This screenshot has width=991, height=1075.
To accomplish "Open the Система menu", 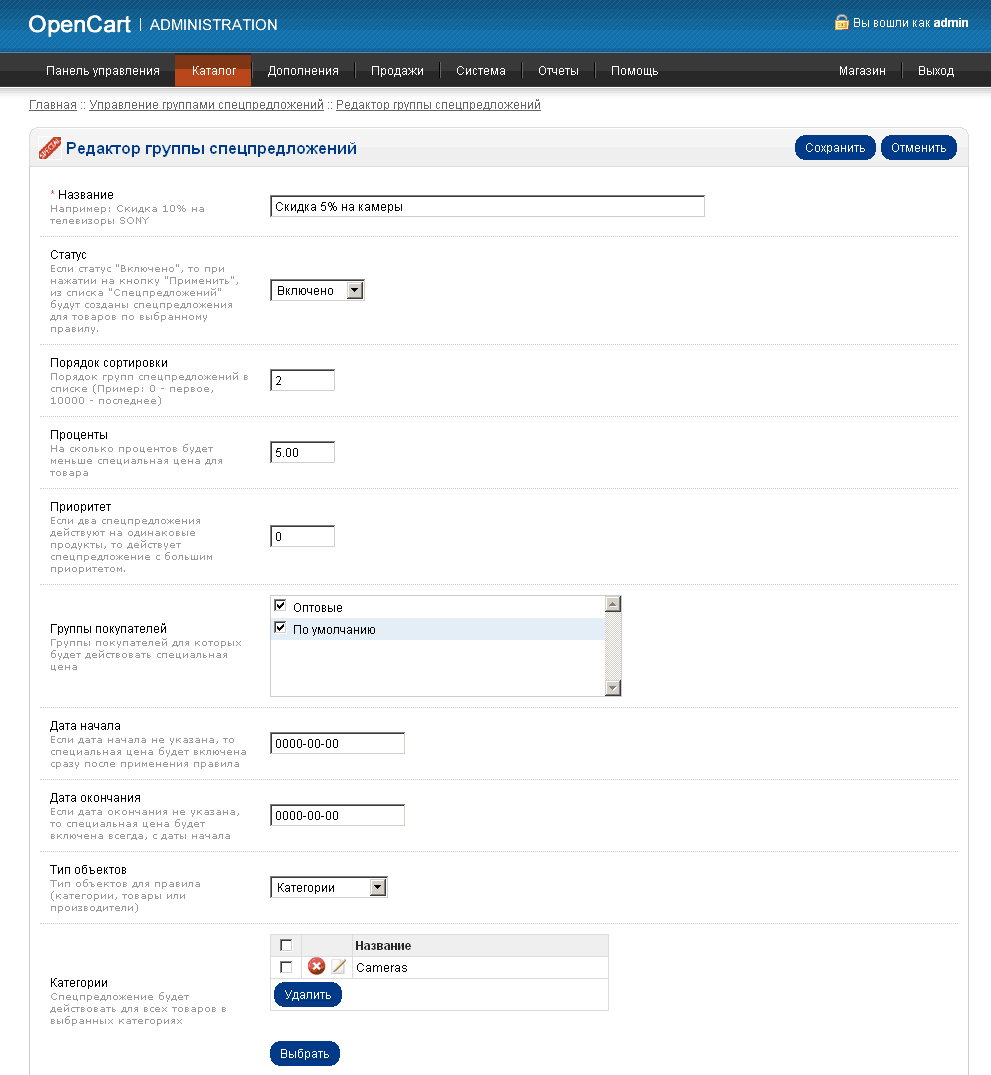I will tap(481, 71).
